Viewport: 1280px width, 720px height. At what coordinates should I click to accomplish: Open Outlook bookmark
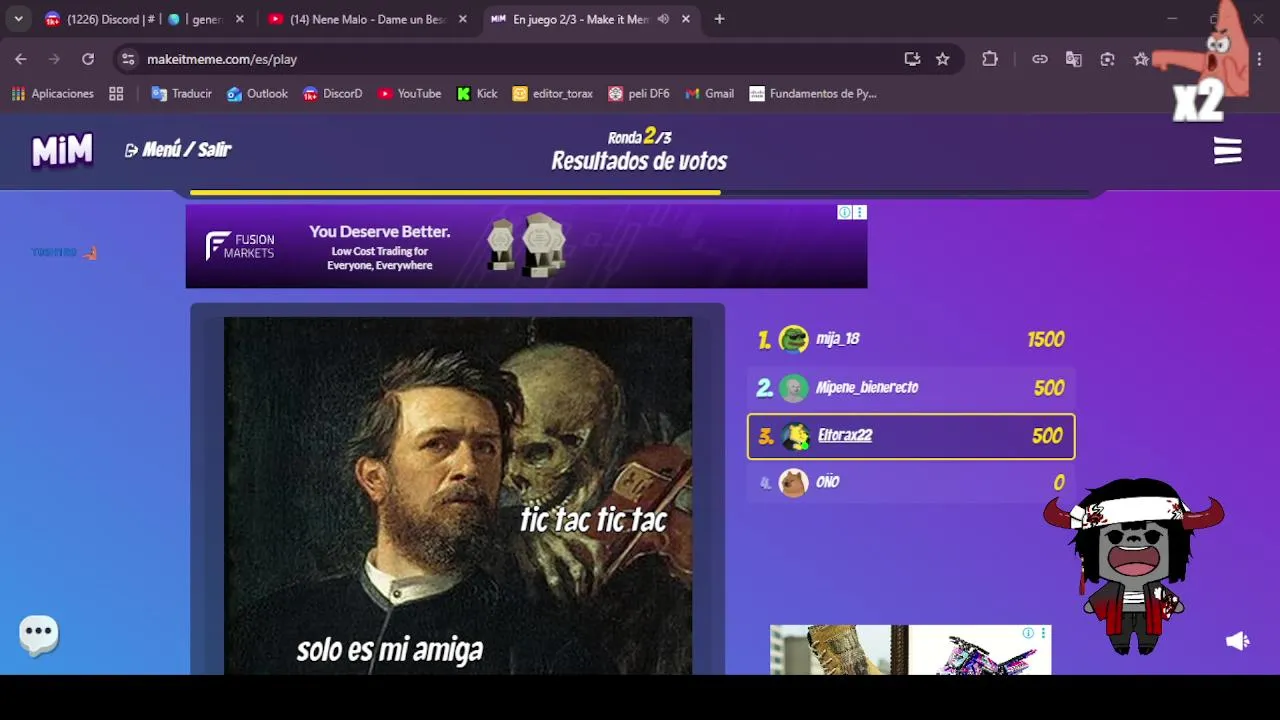coord(257,94)
